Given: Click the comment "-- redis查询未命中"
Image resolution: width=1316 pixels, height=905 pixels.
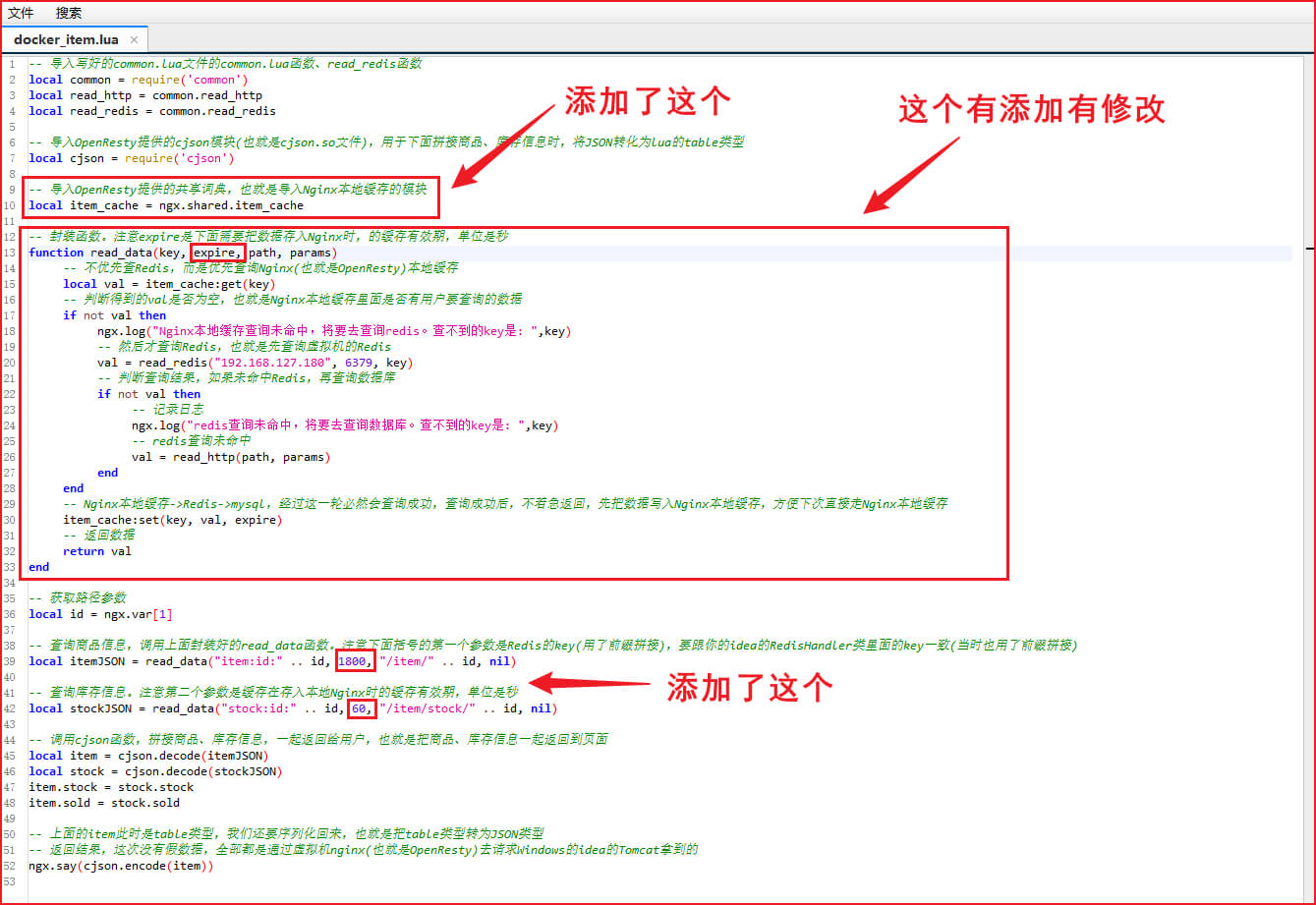Looking at the screenshot, I should click(192, 441).
